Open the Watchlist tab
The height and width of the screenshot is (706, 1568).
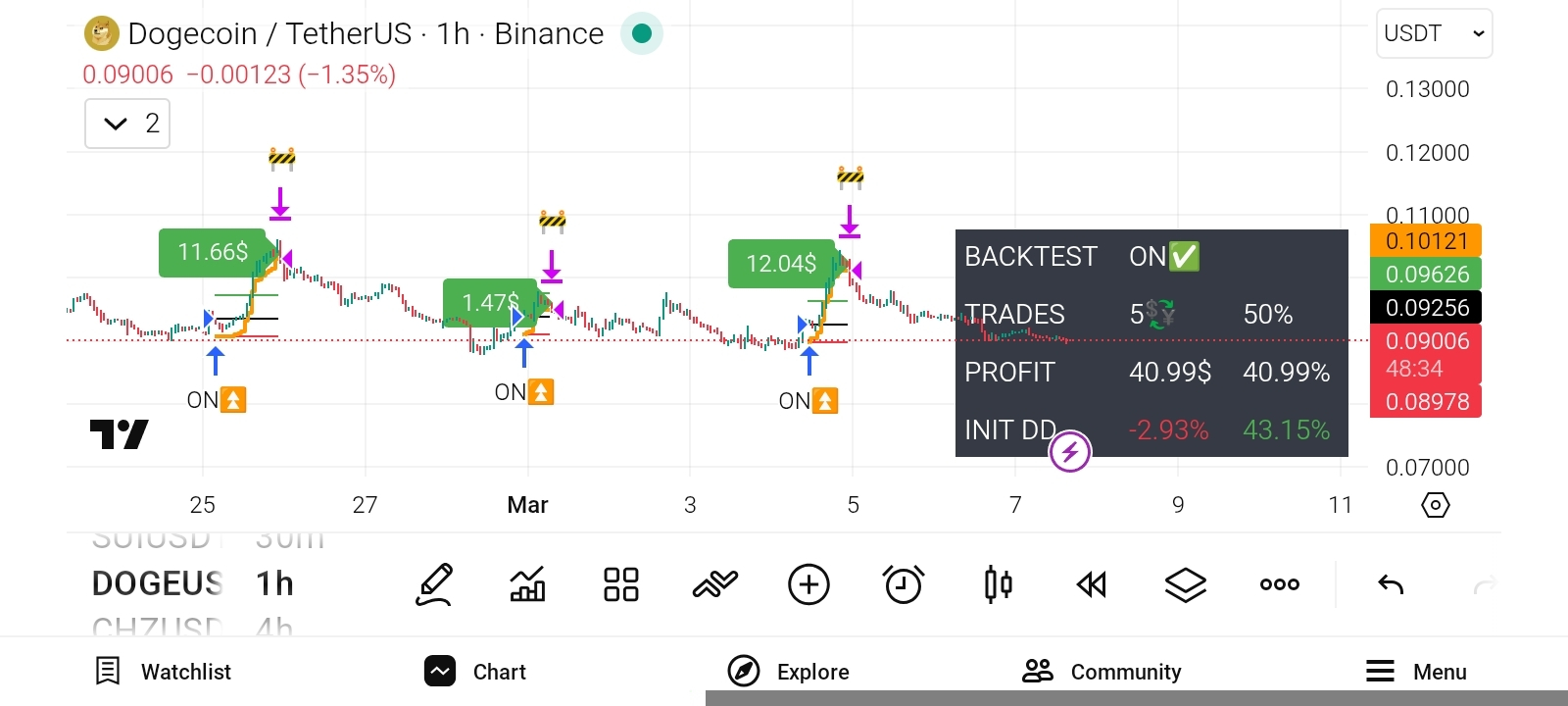(163, 672)
